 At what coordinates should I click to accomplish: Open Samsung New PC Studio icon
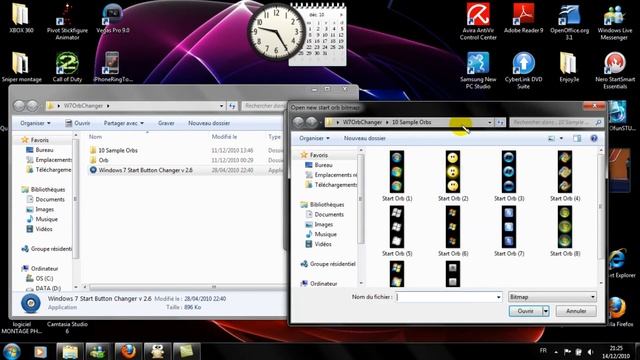tap(478, 70)
